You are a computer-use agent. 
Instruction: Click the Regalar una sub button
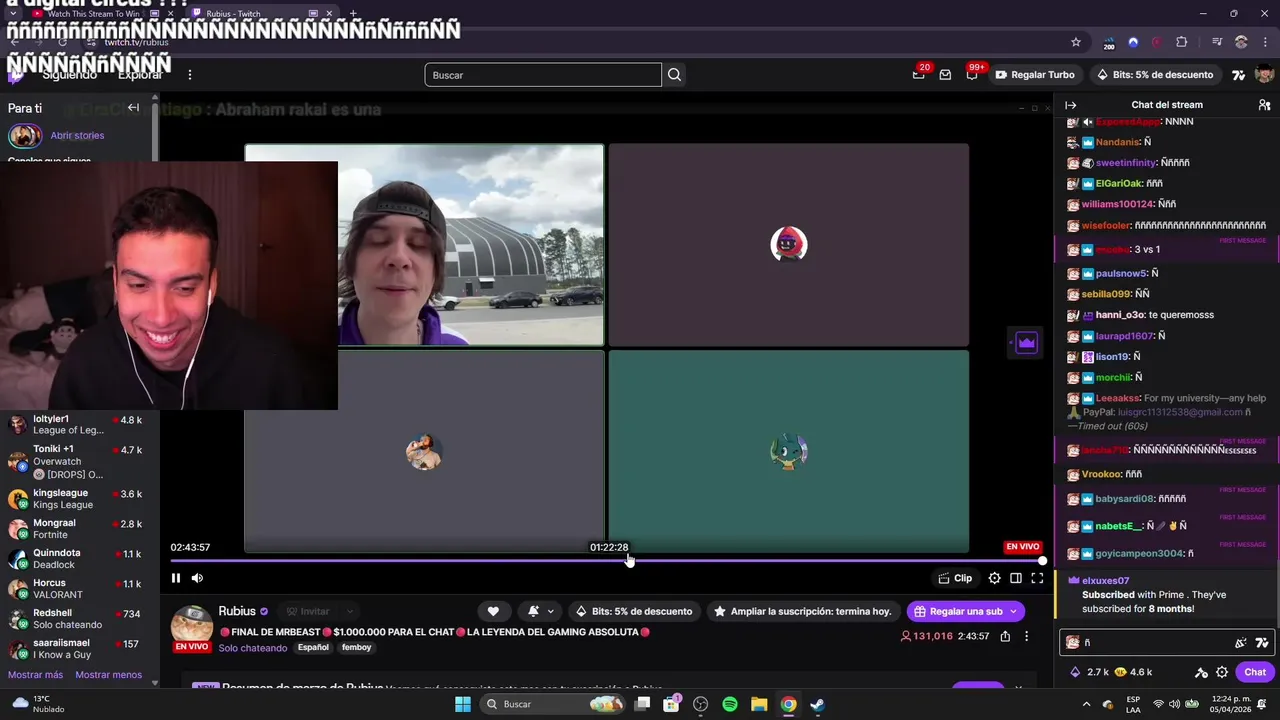point(965,611)
